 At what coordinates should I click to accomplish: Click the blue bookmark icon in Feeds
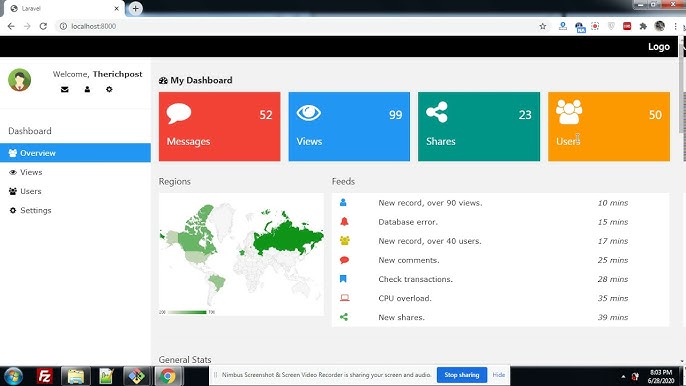click(x=343, y=279)
